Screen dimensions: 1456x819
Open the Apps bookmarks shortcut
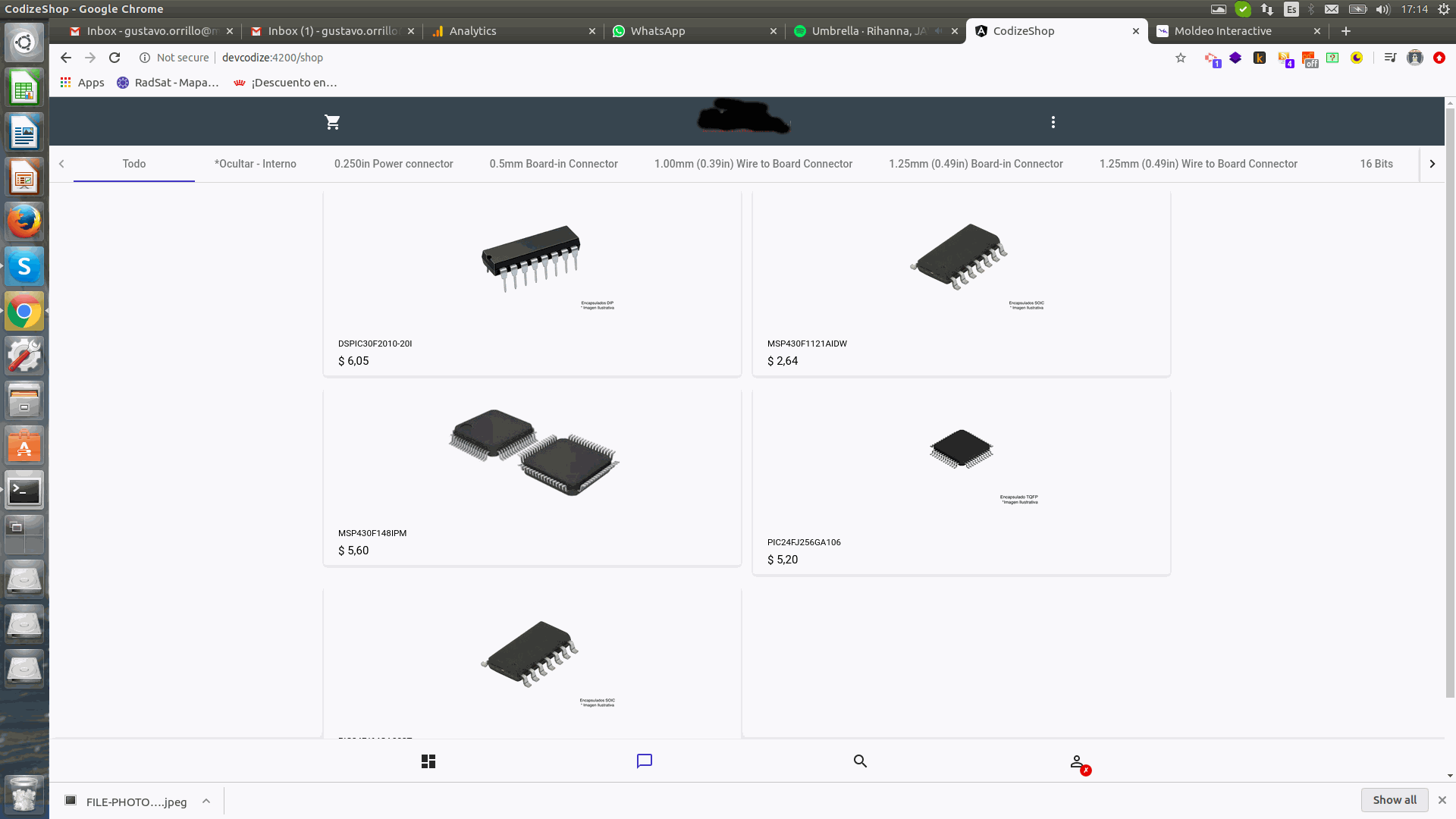[x=82, y=83]
